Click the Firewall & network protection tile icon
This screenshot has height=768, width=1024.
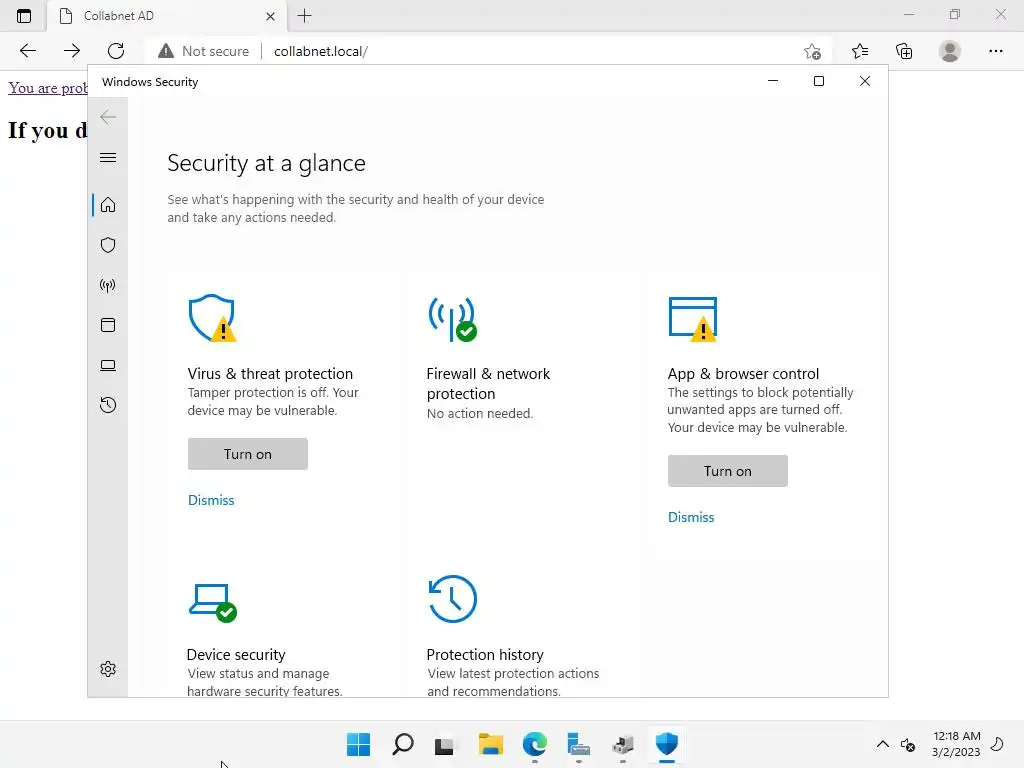453,319
